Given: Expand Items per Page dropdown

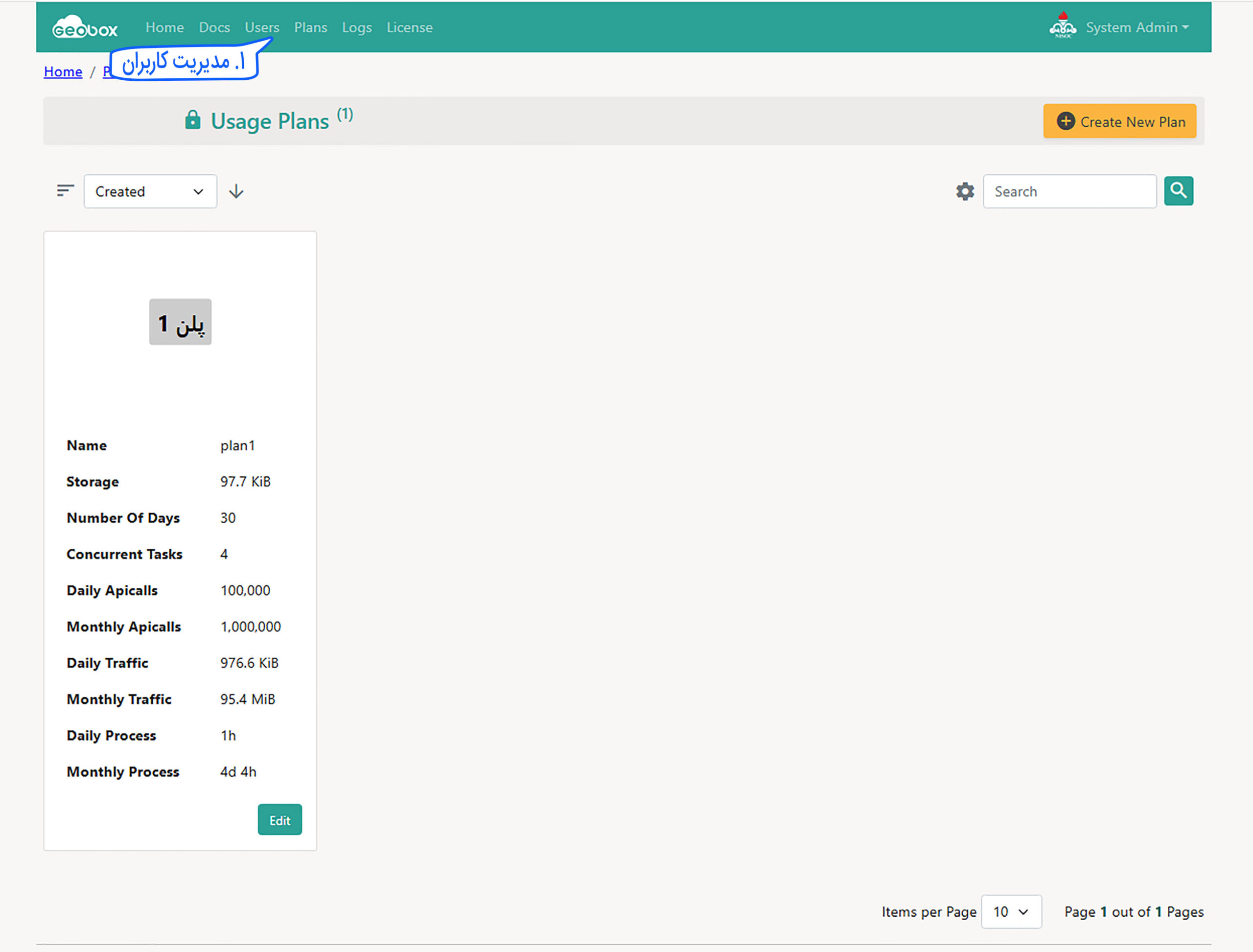Looking at the screenshot, I should pyautogui.click(x=1011, y=912).
